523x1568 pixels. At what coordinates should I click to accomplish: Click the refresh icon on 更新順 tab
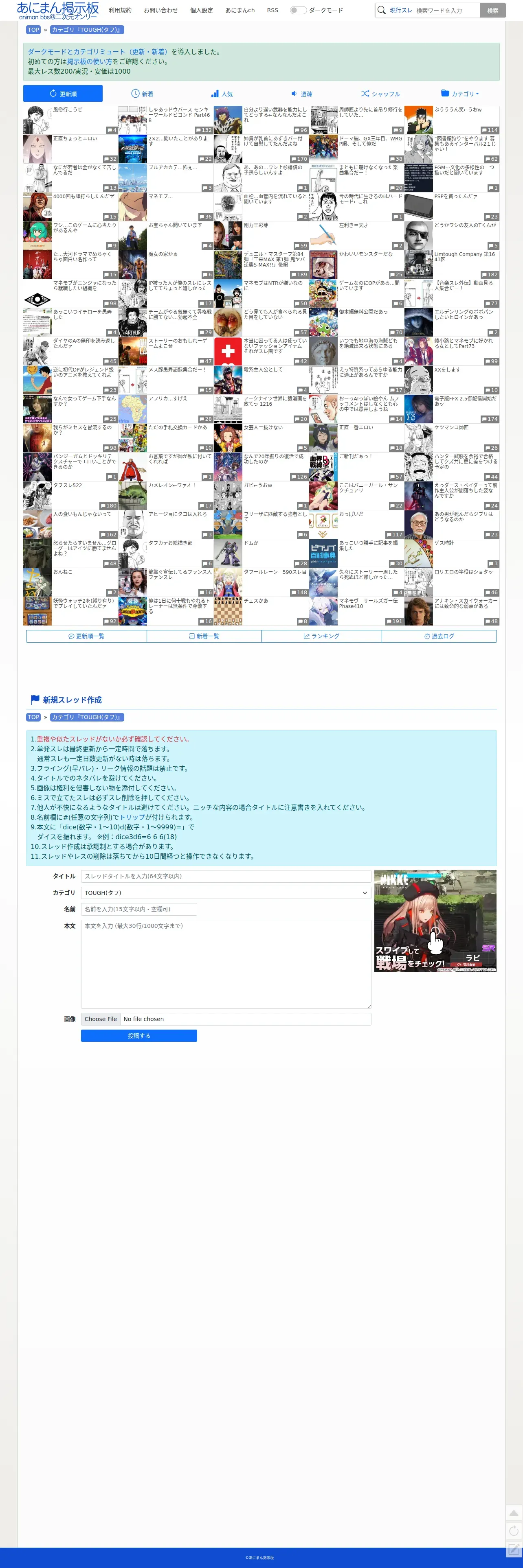tap(53, 94)
